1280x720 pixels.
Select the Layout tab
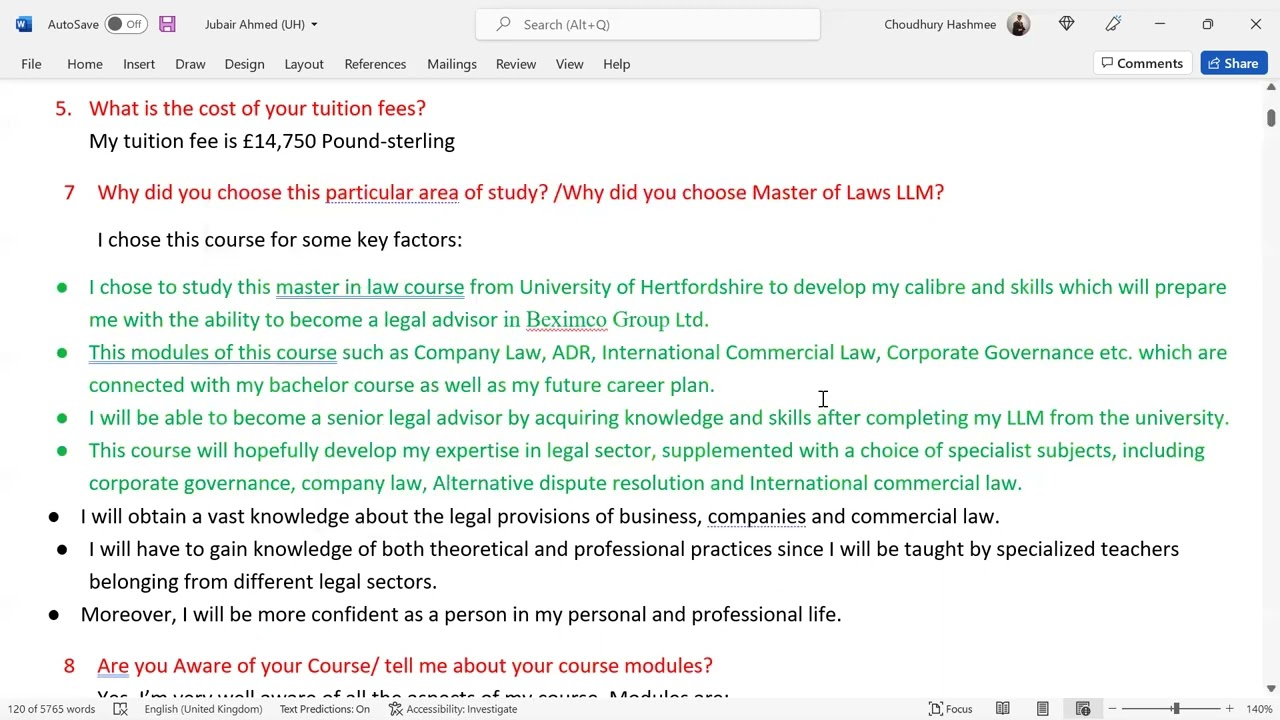[304, 63]
